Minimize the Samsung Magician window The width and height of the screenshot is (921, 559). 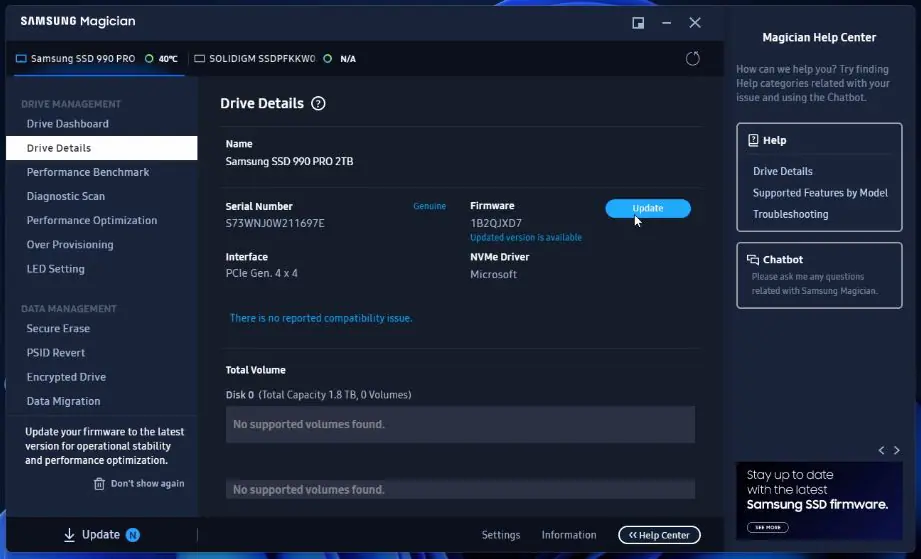(666, 23)
